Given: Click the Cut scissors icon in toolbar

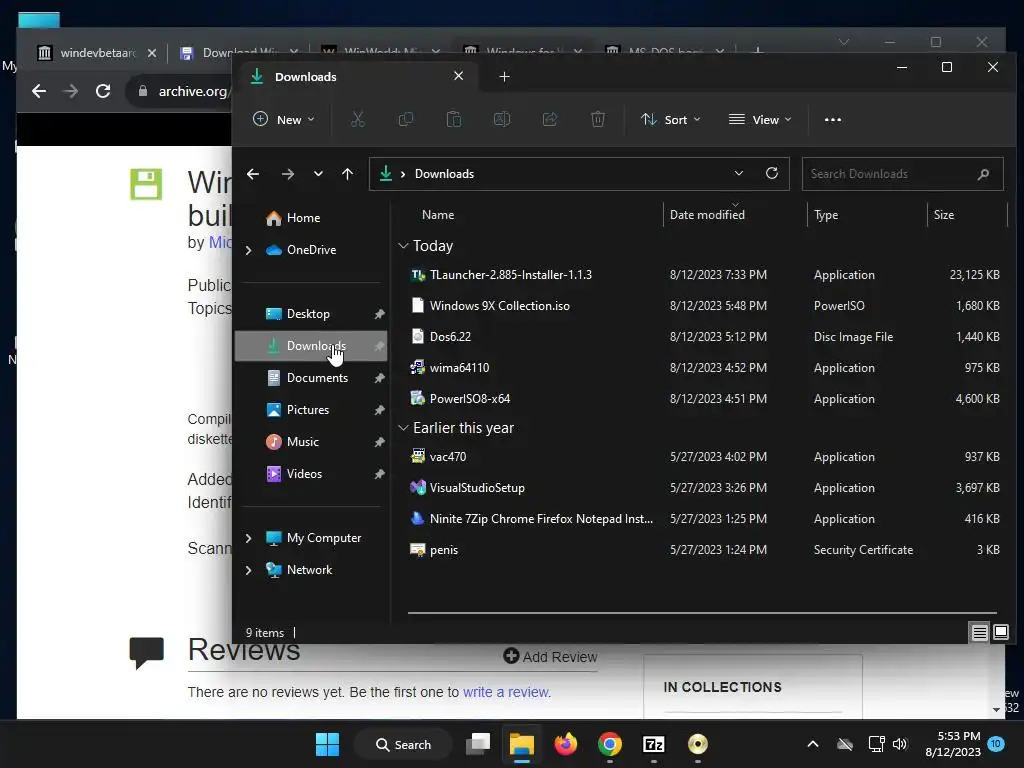Looking at the screenshot, I should click(x=357, y=120).
